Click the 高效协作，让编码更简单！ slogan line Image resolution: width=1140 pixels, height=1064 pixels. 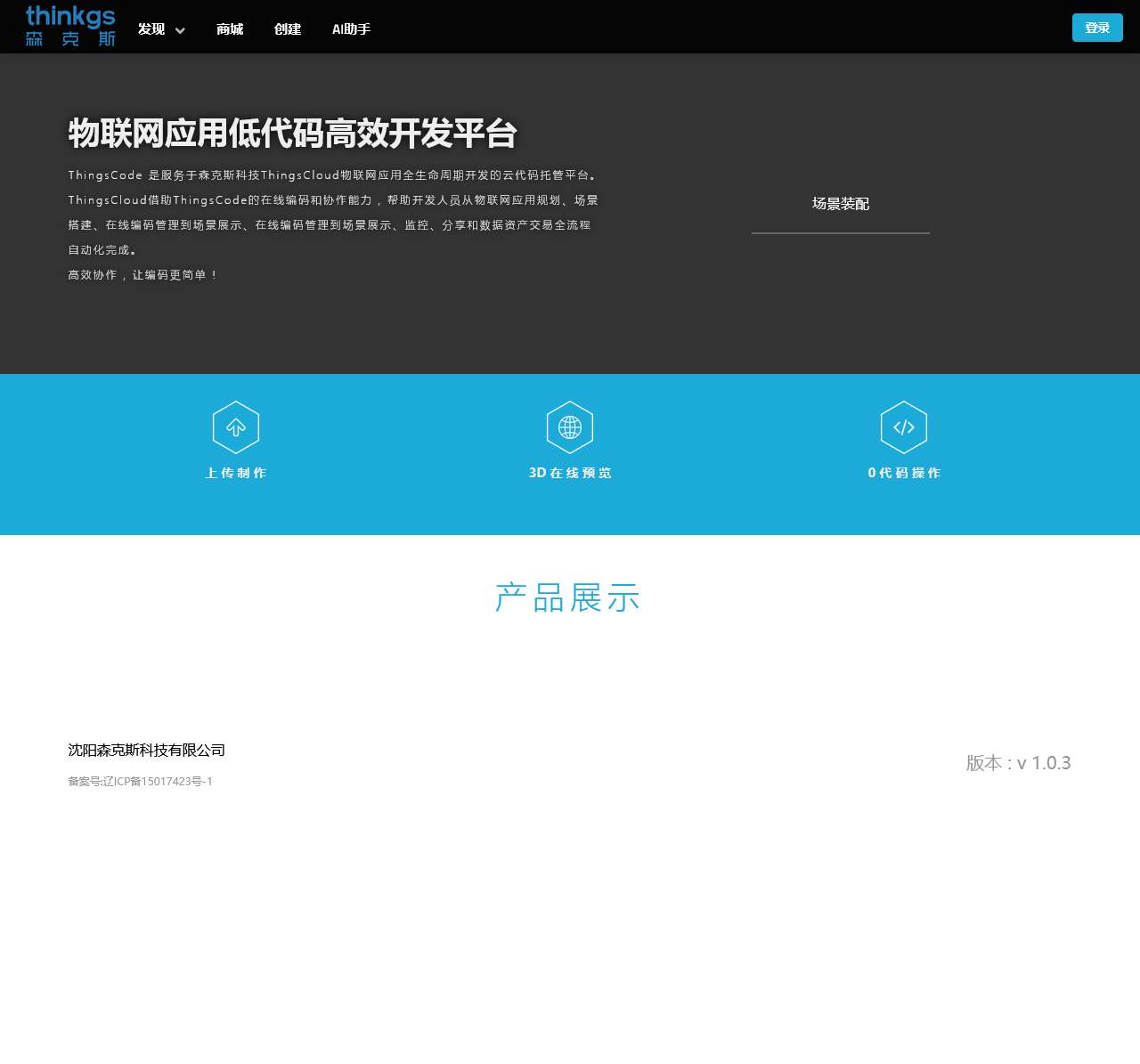pyautogui.click(x=143, y=275)
